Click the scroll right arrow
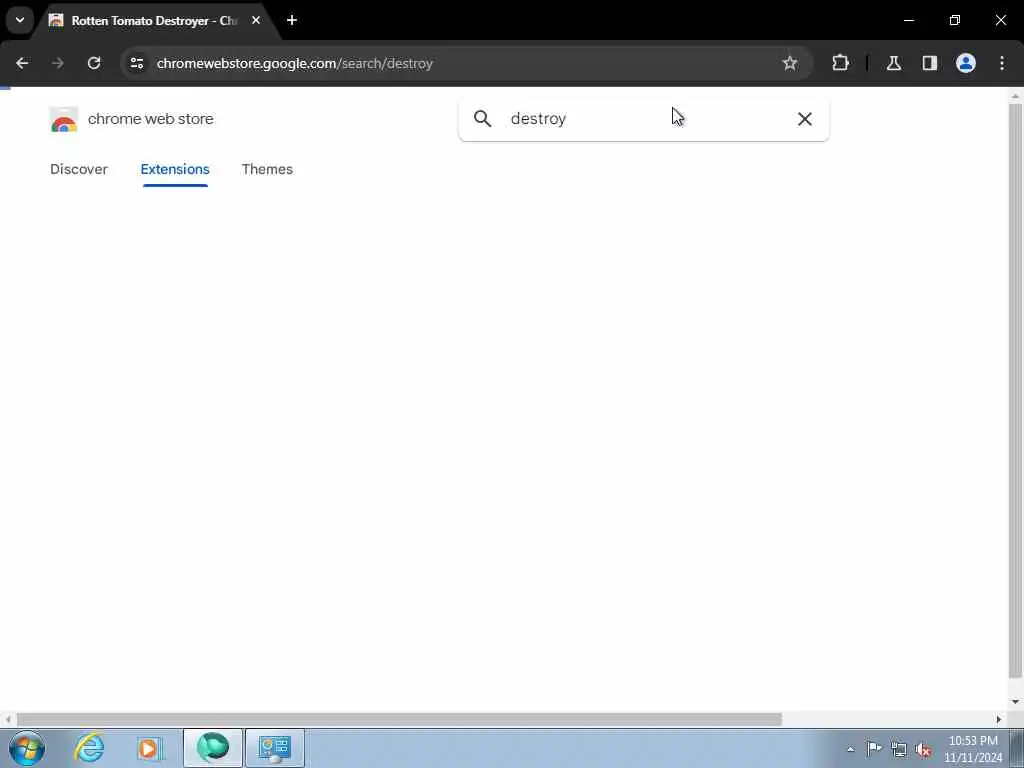Viewport: 1024px width, 768px height. pos(999,719)
